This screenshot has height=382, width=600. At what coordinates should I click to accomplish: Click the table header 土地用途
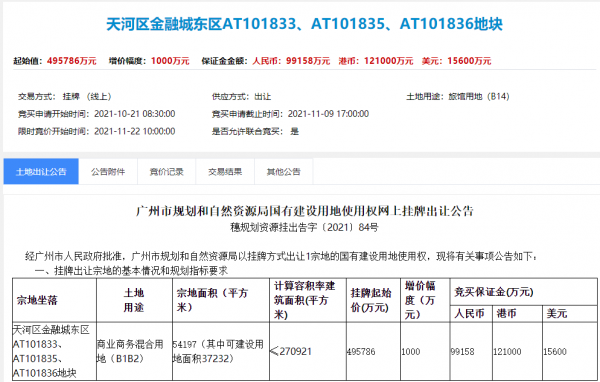point(134,300)
